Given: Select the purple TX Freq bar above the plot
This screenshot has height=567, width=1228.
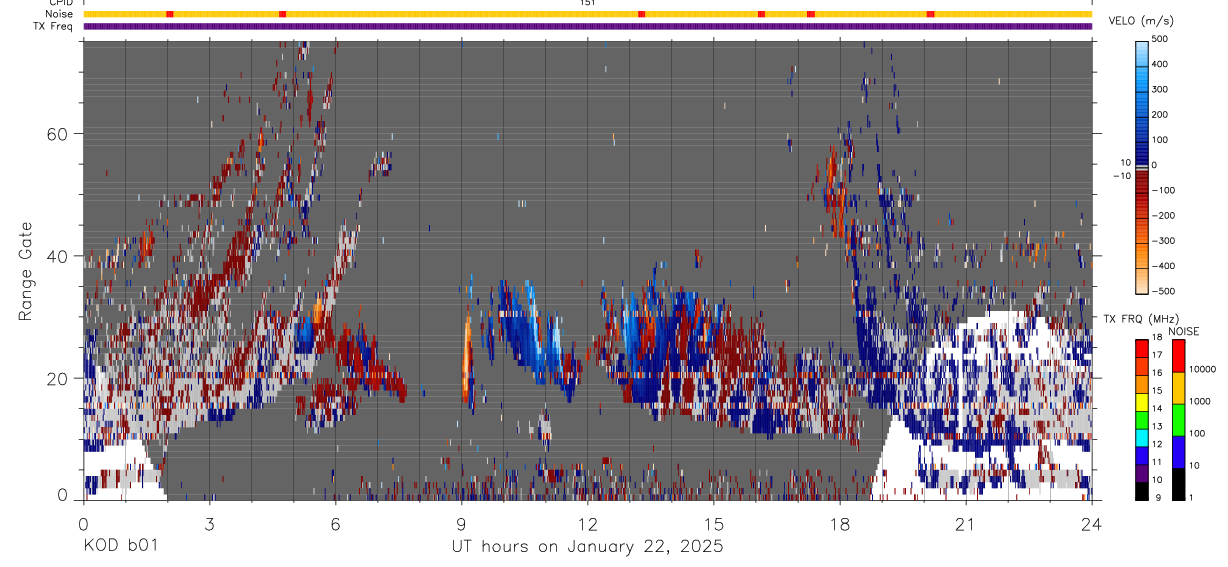Looking at the screenshot, I should [x=587, y=26].
